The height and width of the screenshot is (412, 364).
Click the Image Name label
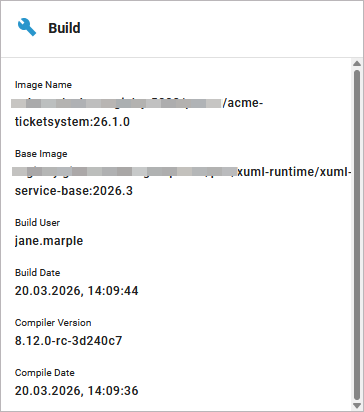pos(43,85)
